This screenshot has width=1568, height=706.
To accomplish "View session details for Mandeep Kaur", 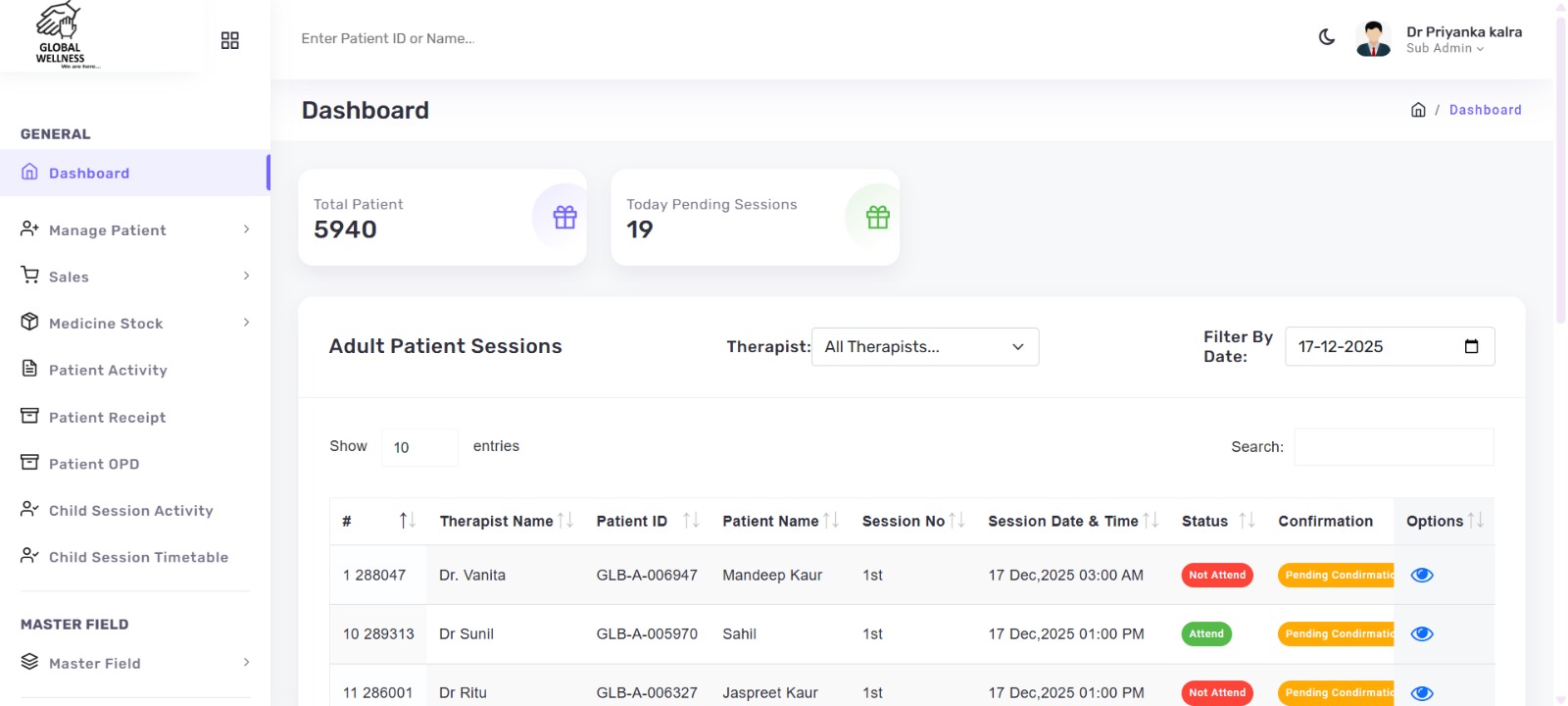I will (1422, 576).
